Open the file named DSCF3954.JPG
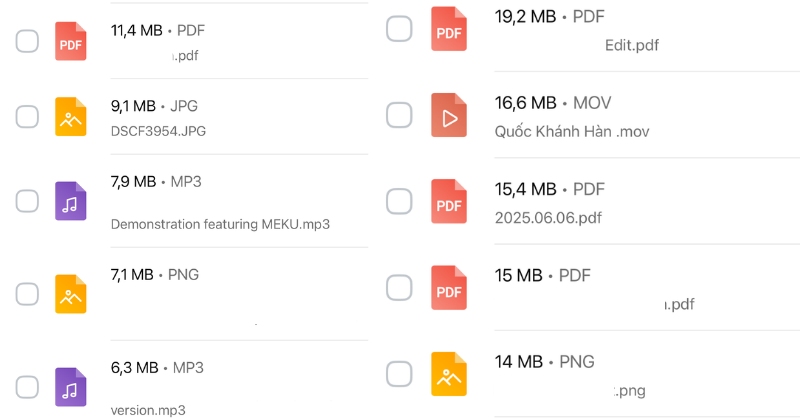 tap(158, 131)
